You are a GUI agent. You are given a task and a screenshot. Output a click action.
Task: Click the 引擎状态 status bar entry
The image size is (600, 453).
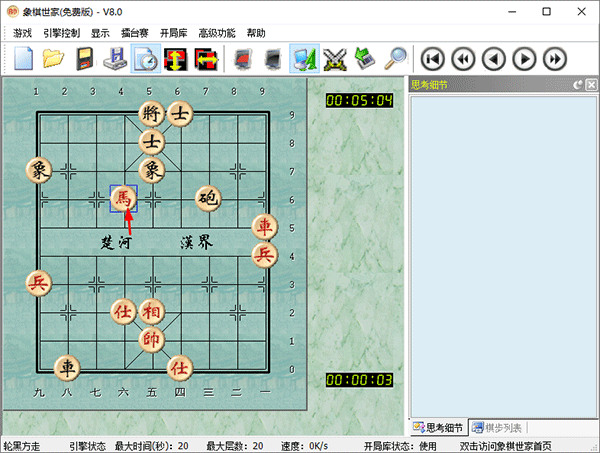tap(87, 446)
